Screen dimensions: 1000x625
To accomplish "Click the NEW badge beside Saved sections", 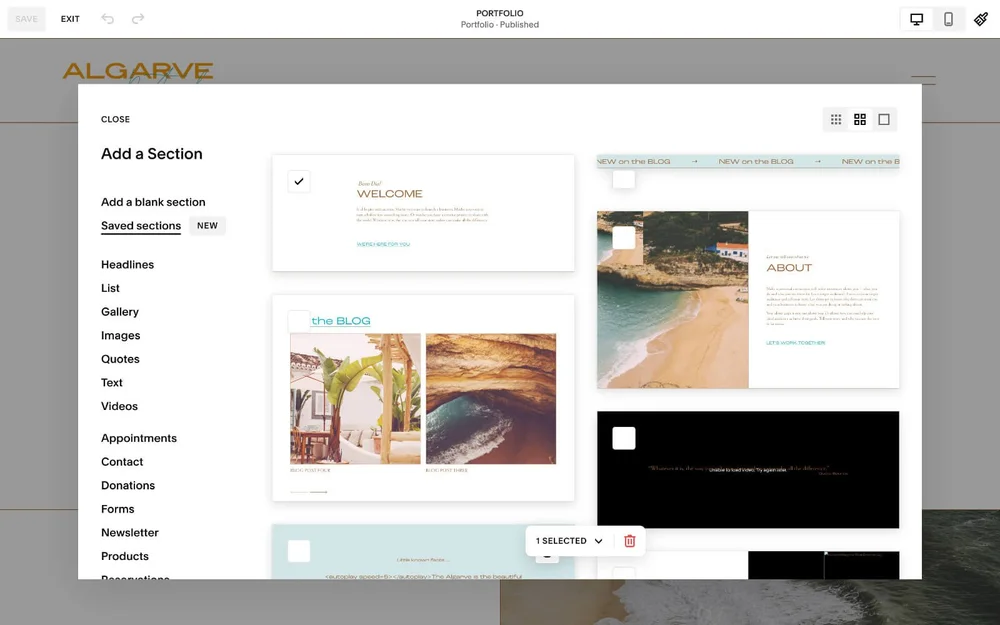I will (x=207, y=226).
